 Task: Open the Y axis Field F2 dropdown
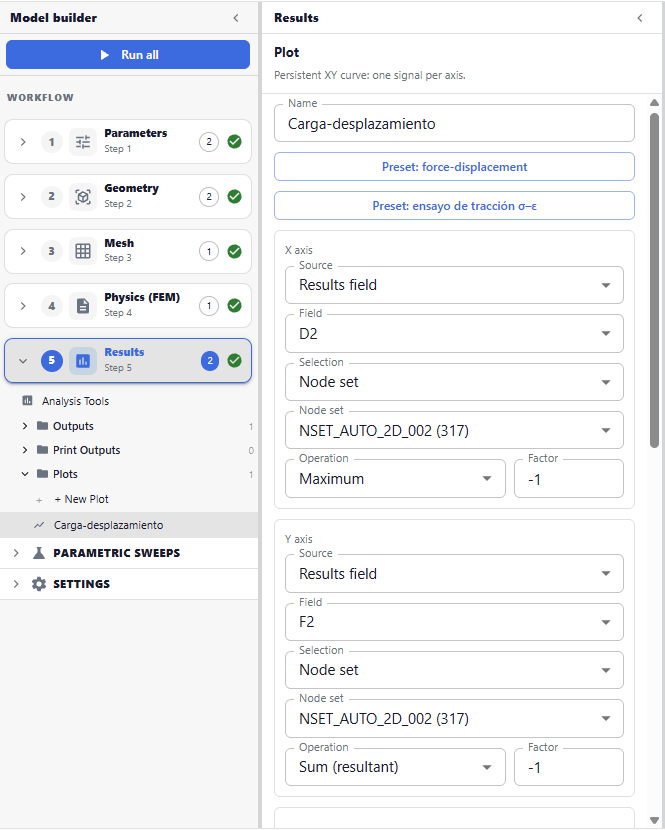pos(454,622)
